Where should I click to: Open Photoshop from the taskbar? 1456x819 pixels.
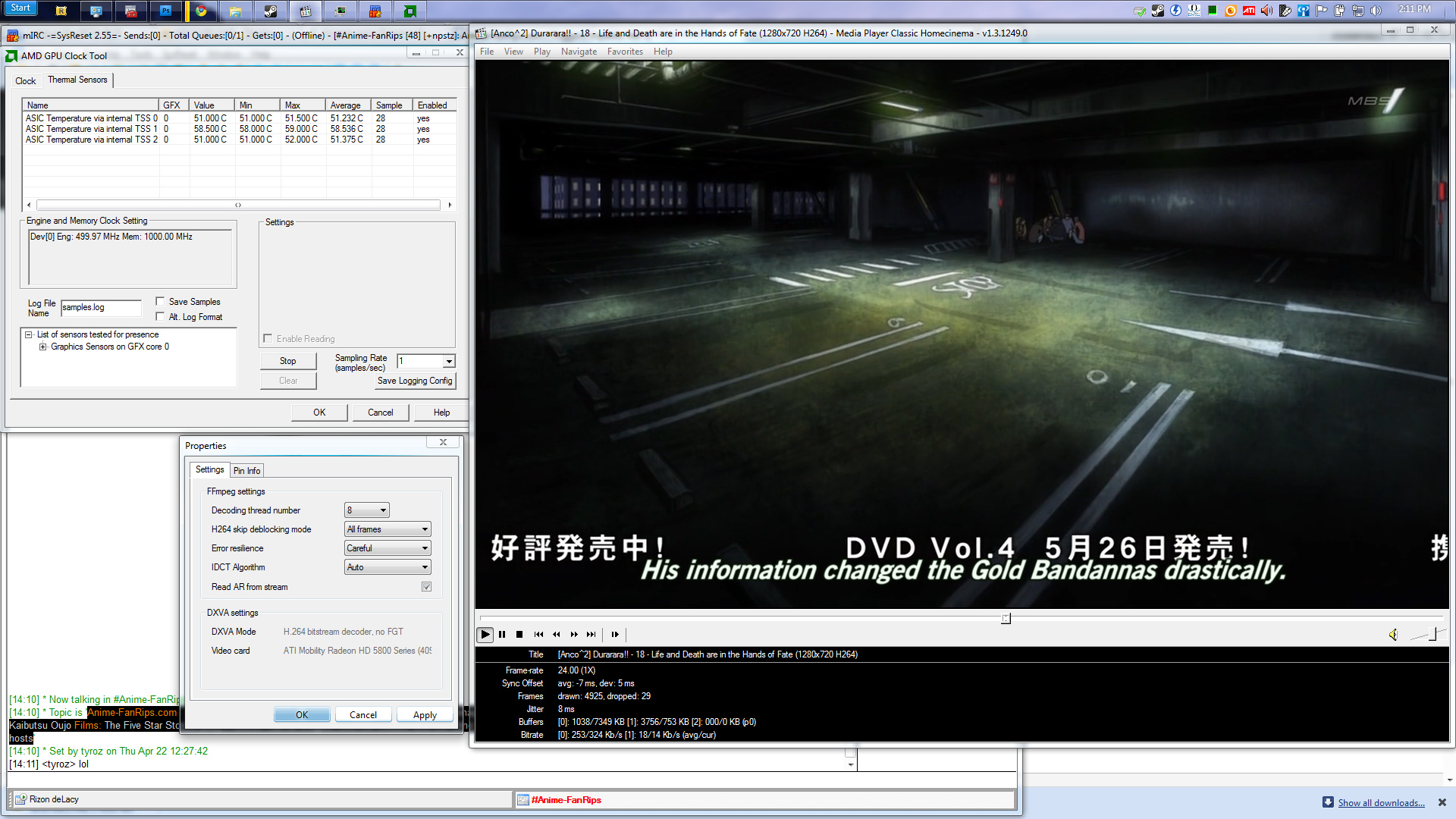point(166,11)
